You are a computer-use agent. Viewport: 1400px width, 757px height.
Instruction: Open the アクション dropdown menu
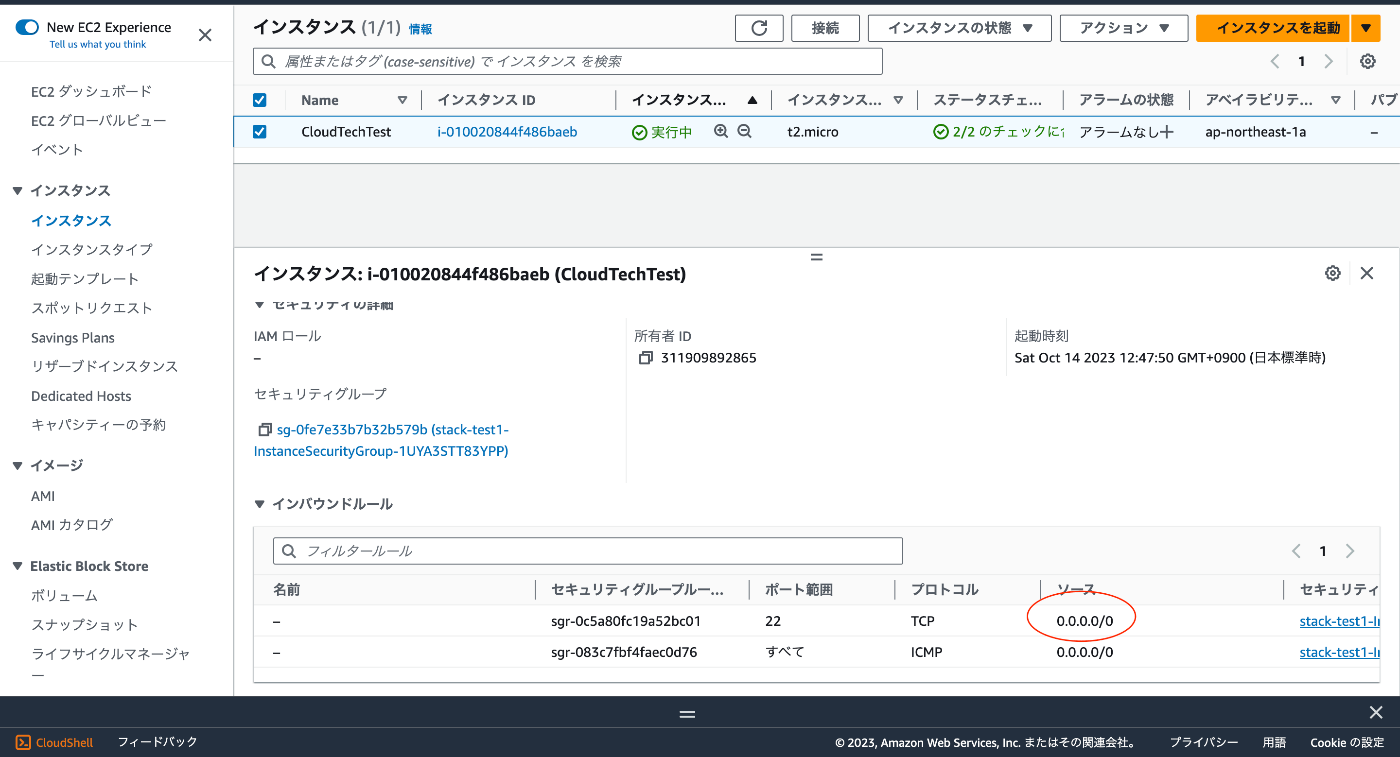pos(1124,28)
